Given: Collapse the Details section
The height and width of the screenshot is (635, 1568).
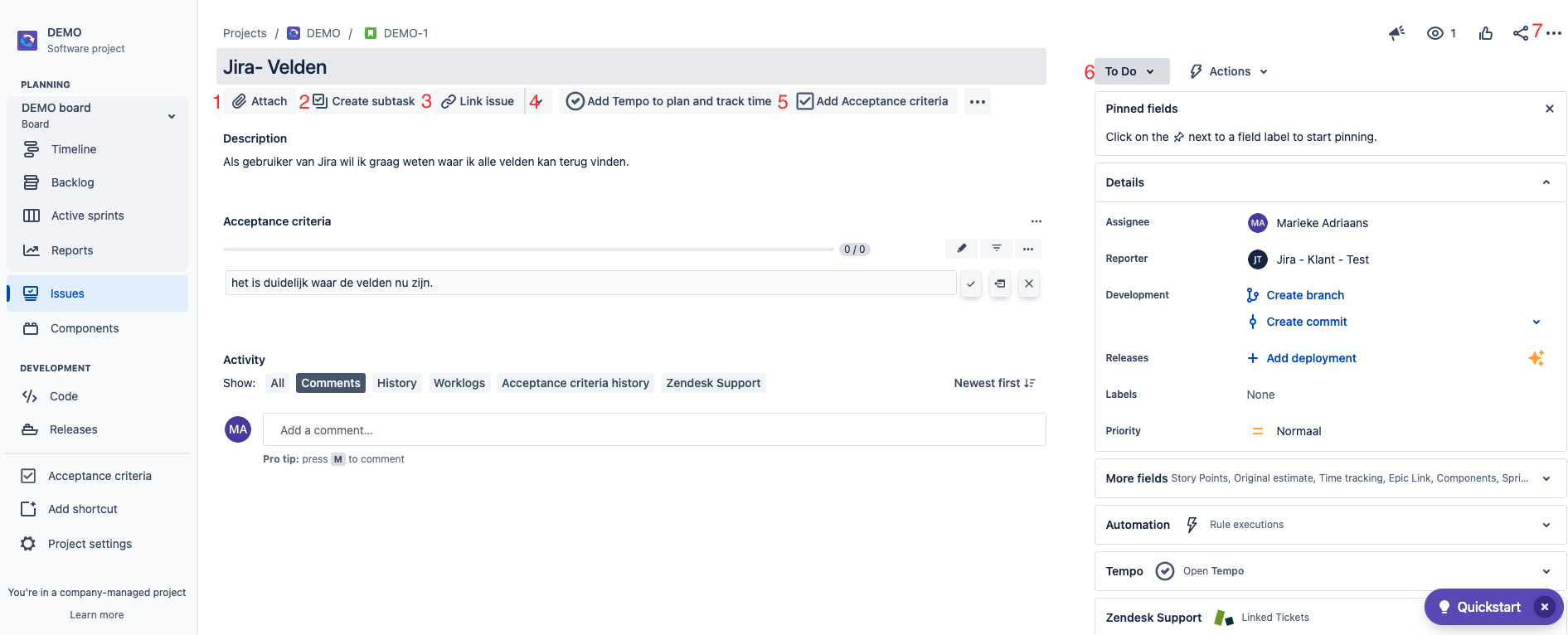Looking at the screenshot, I should (x=1546, y=182).
